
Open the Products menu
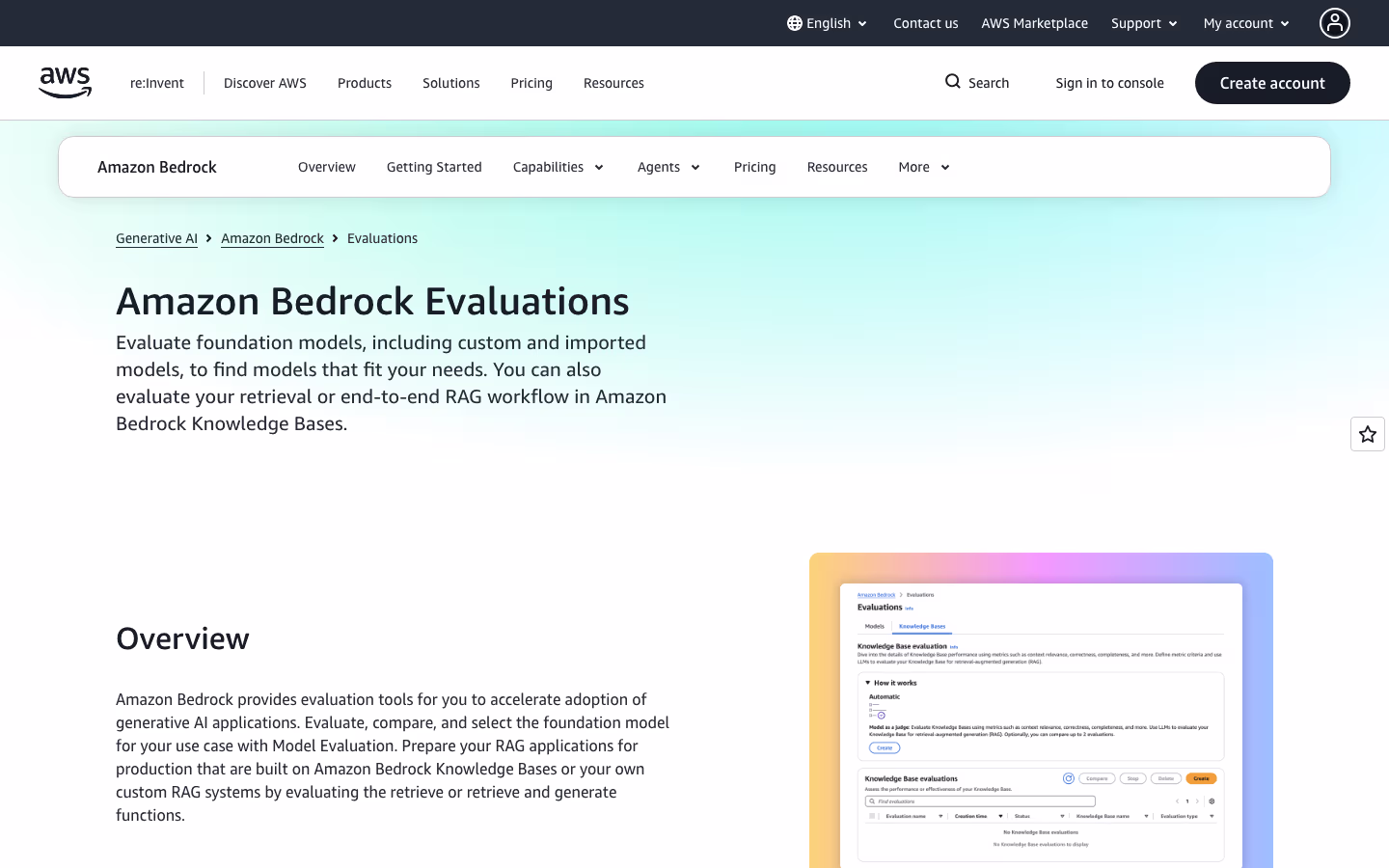(x=365, y=83)
